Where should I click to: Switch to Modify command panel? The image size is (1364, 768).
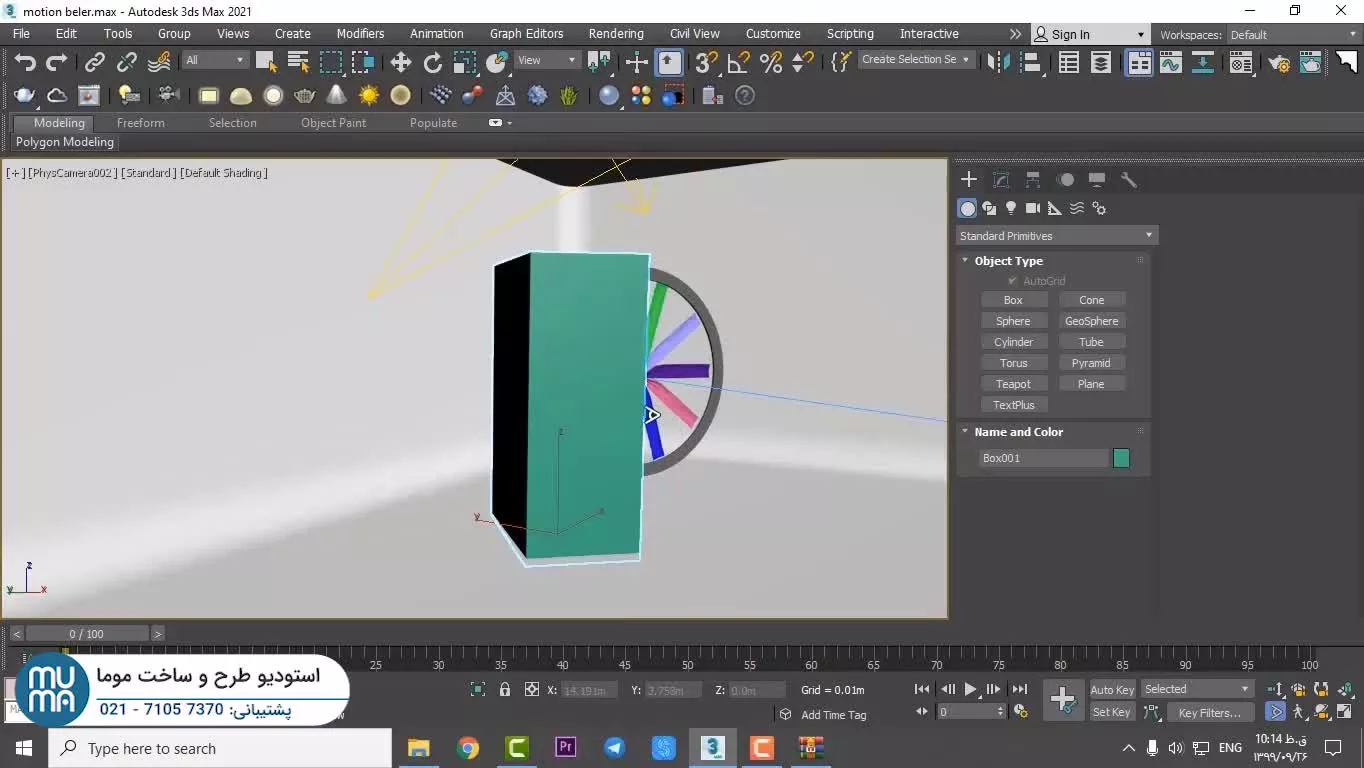pos(1001,180)
